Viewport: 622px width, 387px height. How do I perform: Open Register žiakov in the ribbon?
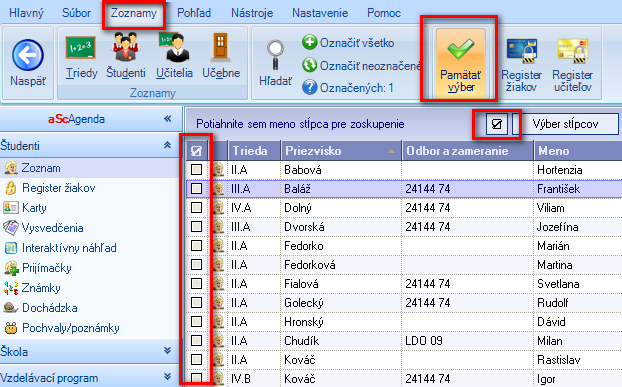(x=521, y=65)
